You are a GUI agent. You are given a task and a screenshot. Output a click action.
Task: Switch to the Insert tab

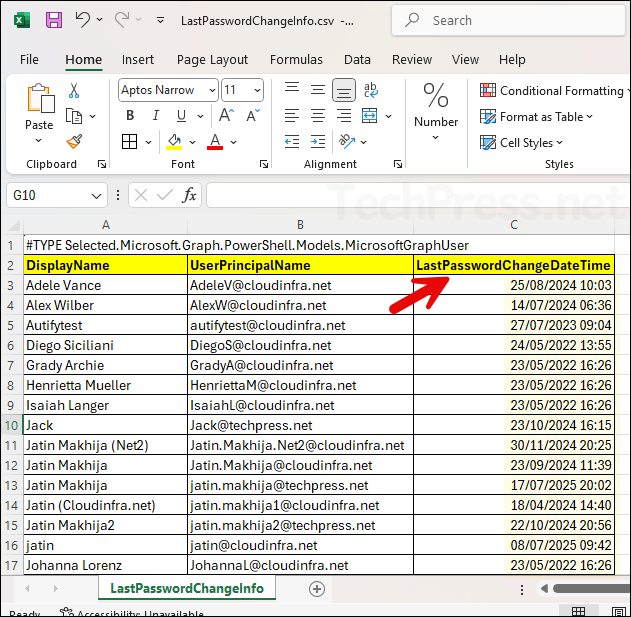(138, 60)
